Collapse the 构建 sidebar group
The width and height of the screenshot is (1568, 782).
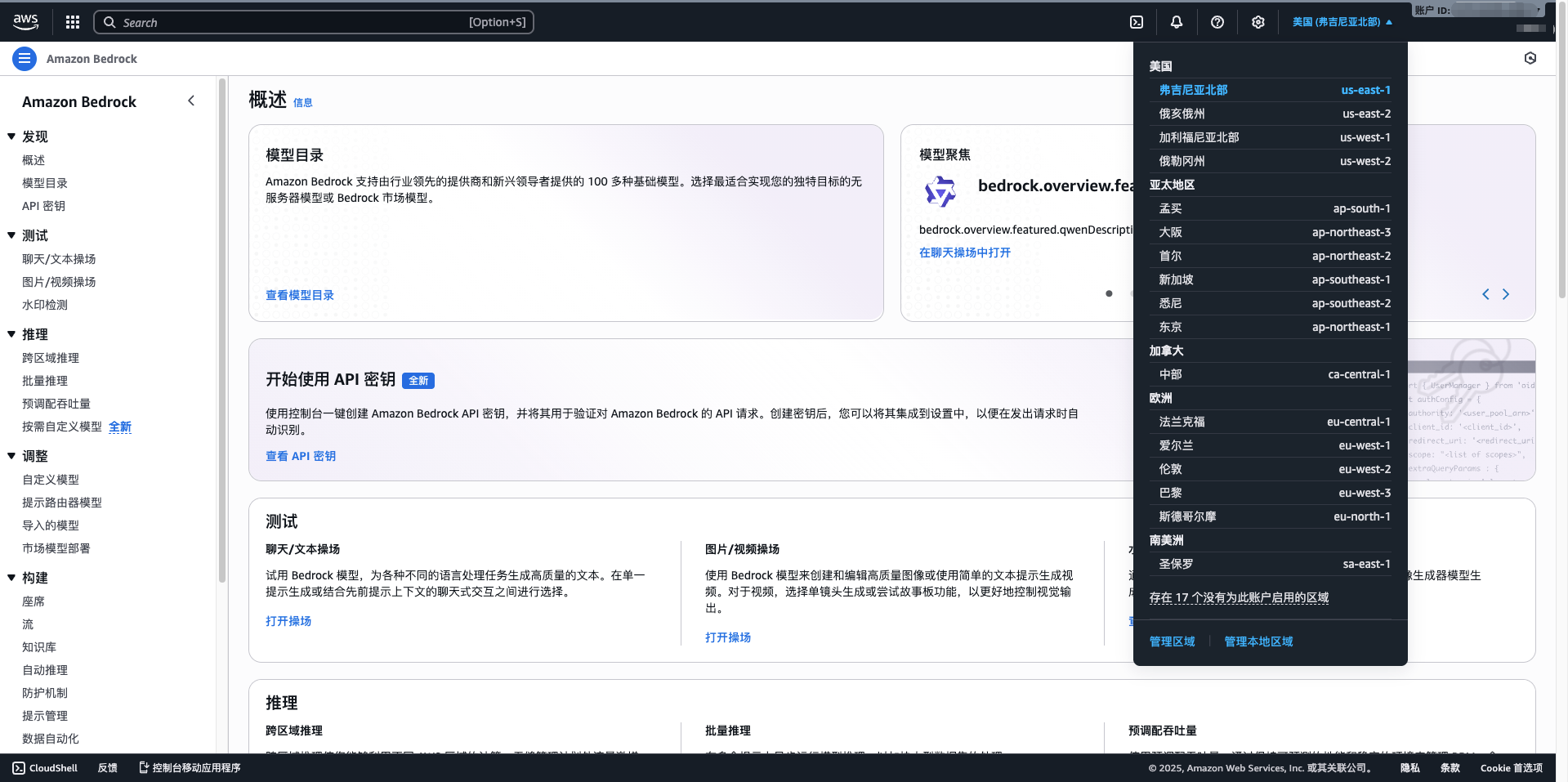click(11, 578)
